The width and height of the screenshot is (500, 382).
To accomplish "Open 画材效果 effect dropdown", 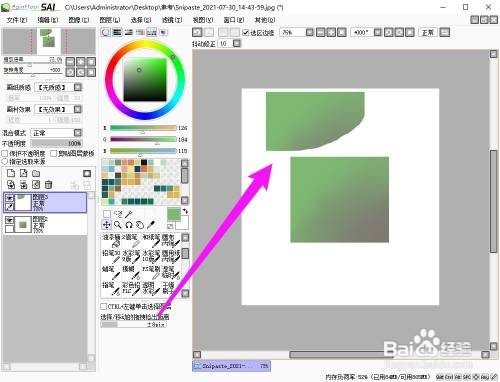I will [78, 109].
